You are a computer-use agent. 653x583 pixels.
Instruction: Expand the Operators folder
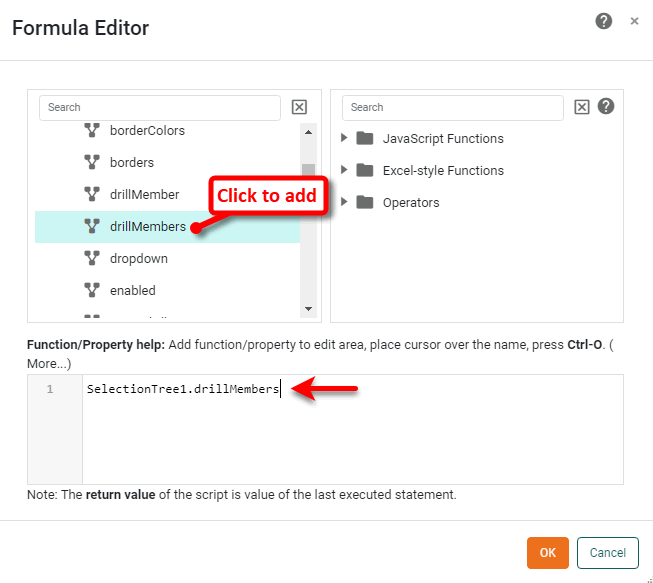coord(345,202)
